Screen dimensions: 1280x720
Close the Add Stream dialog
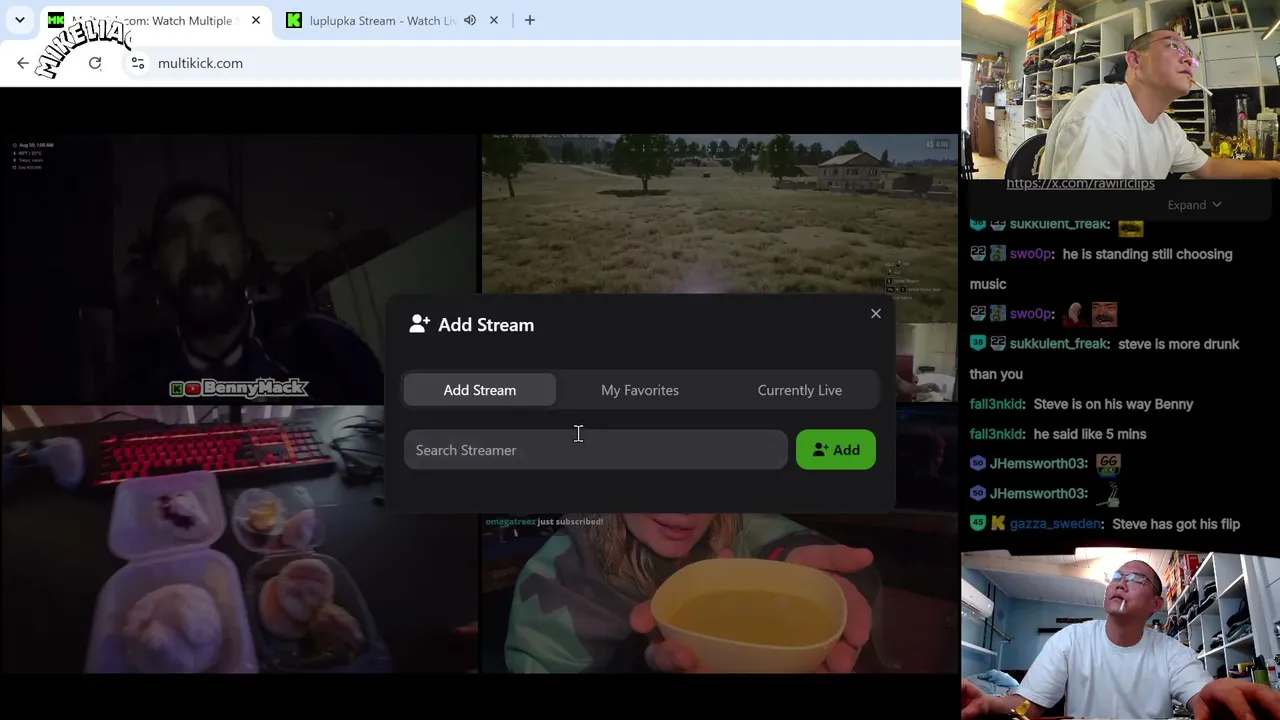(x=876, y=314)
